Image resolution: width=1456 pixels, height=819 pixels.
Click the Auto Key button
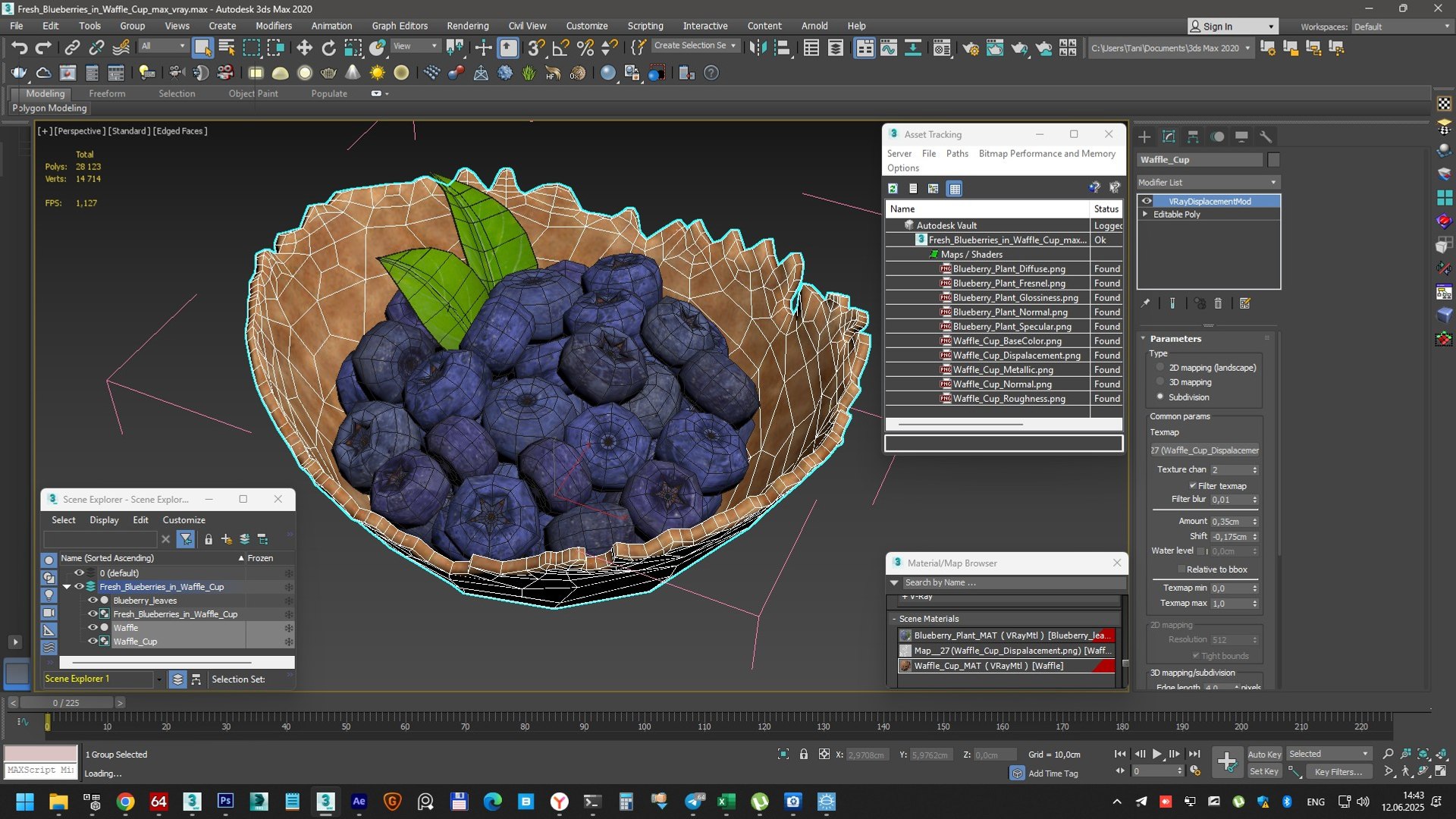tap(1264, 755)
